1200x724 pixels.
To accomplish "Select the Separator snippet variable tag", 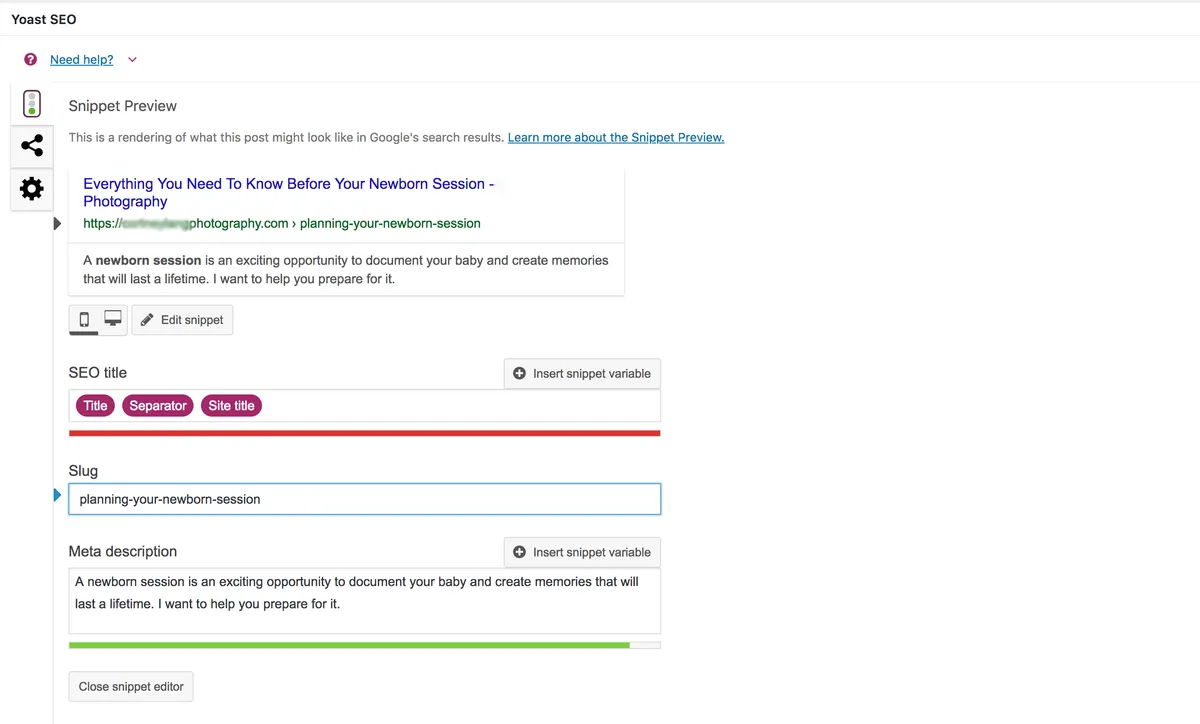I will (158, 405).
